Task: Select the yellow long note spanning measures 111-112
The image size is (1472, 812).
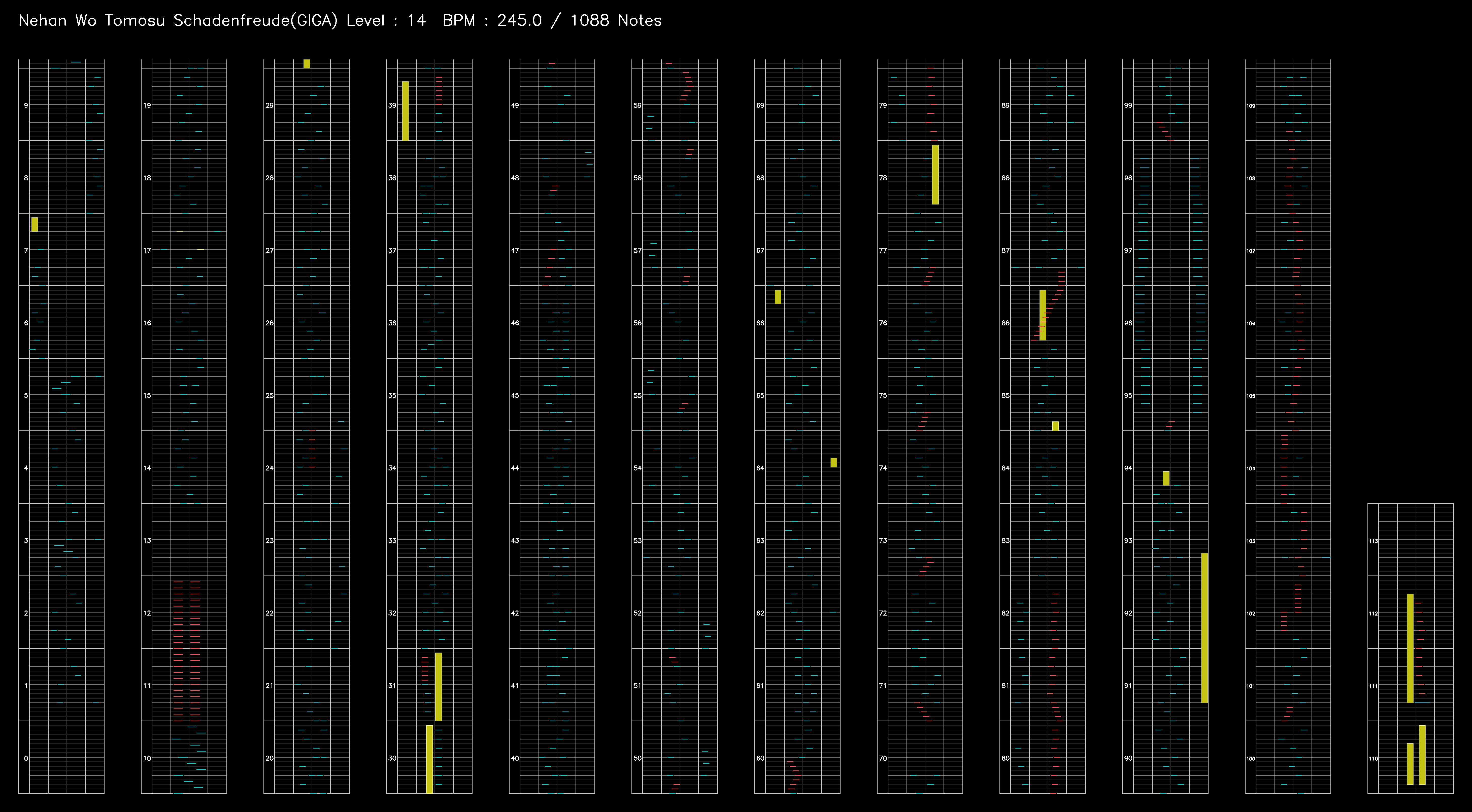Action: click(1410, 648)
